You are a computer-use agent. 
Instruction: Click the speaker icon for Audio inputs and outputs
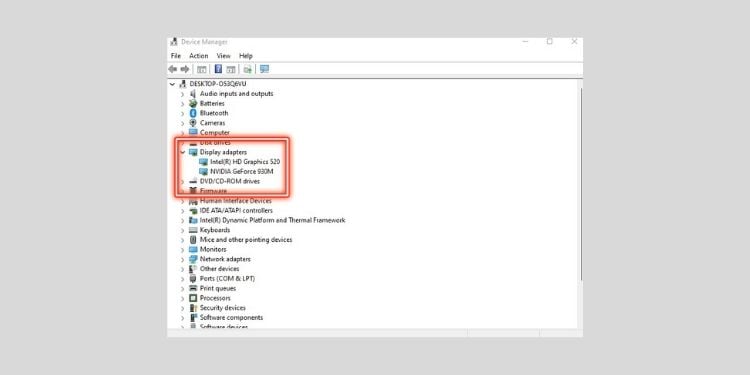[x=193, y=94]
